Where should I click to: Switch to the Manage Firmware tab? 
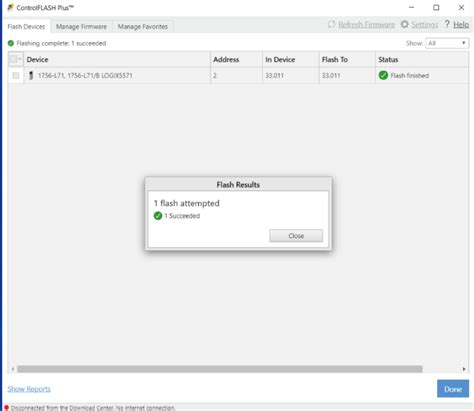pos(81,26)
